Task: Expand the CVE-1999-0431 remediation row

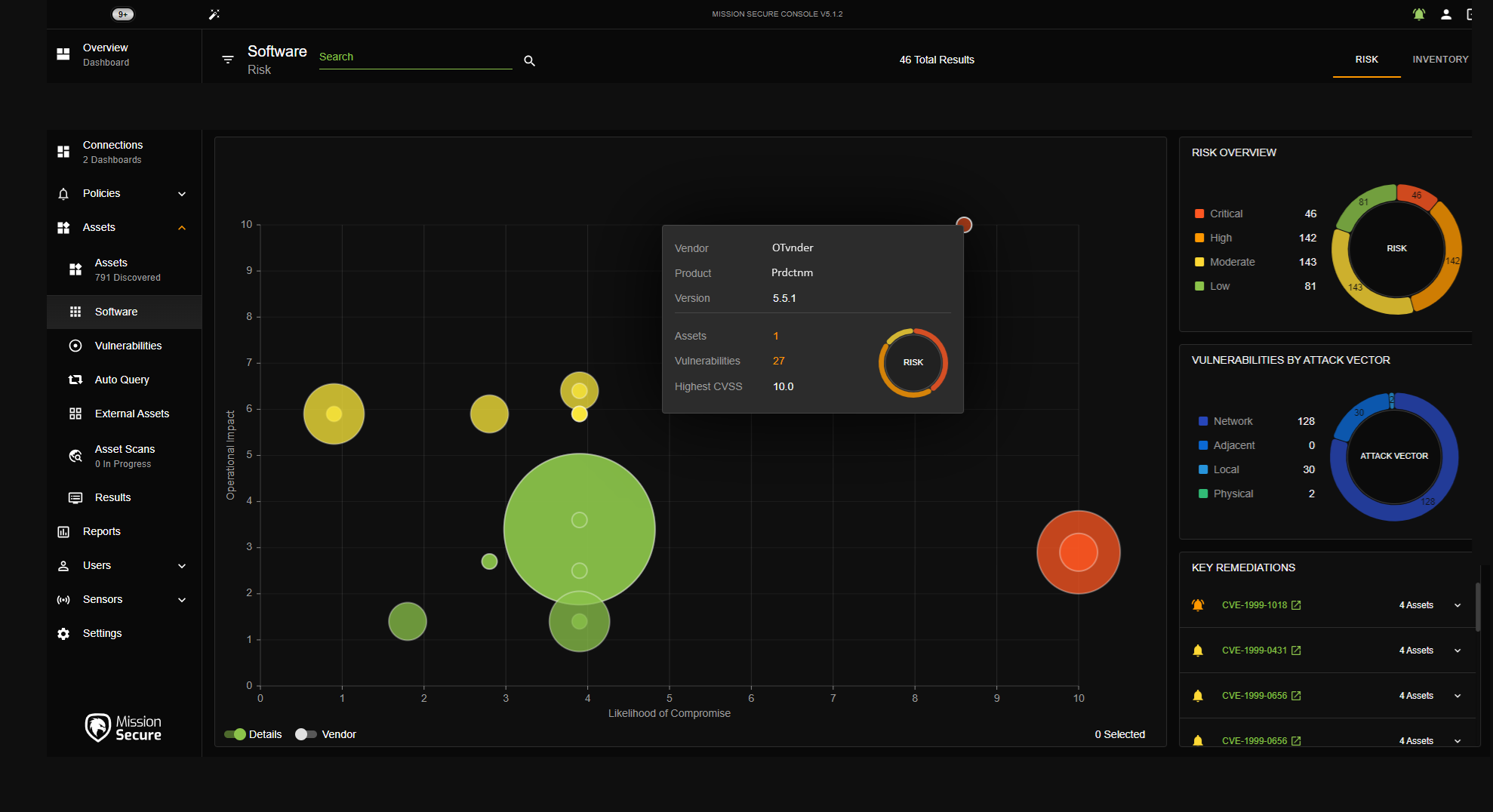Action: (x=1458, y=651)
